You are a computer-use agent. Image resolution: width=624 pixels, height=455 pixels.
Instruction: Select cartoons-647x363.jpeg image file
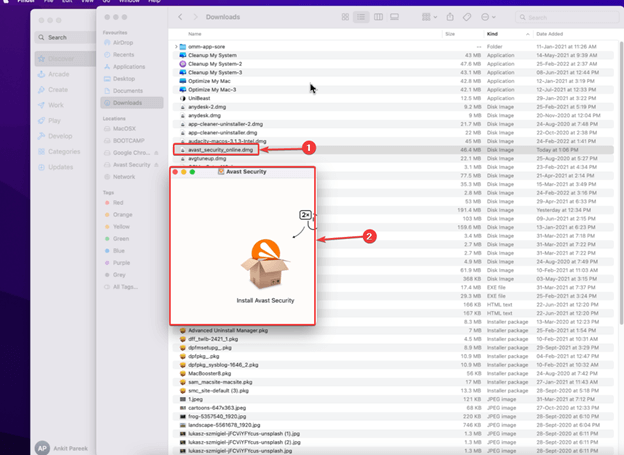(393, 408)
